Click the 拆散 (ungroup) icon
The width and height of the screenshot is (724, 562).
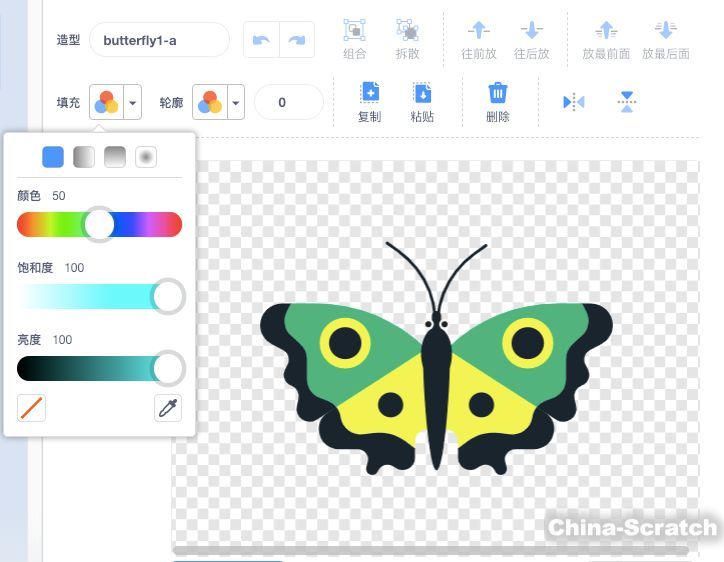[x=406, y=30]
